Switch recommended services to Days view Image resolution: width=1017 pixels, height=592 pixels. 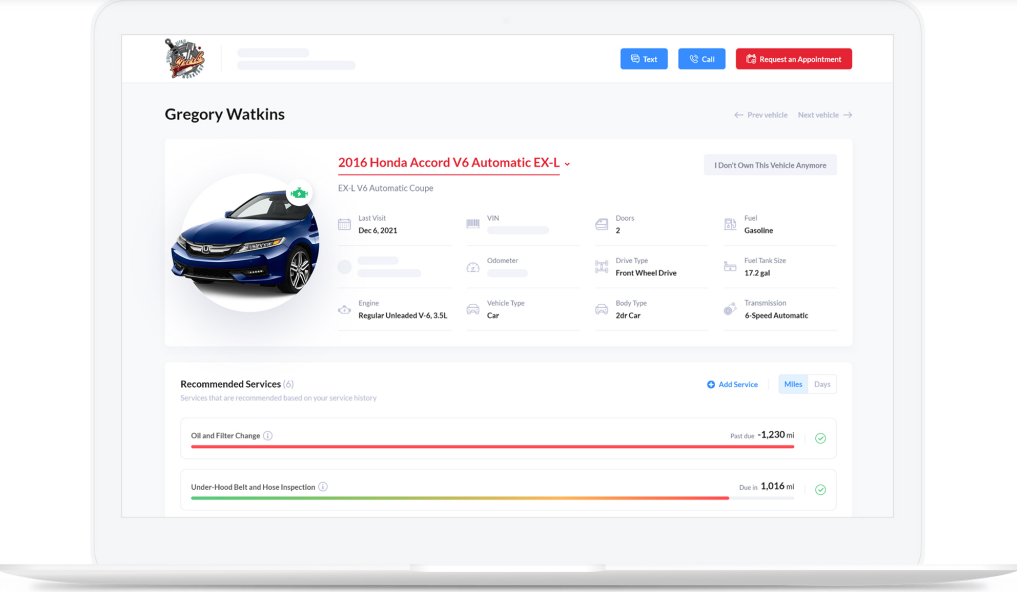(822, 384)
